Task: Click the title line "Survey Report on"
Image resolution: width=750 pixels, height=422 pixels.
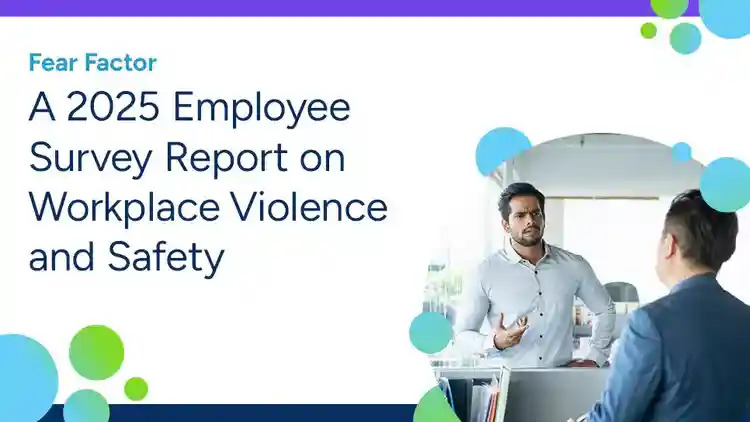Action: point(187,159)
